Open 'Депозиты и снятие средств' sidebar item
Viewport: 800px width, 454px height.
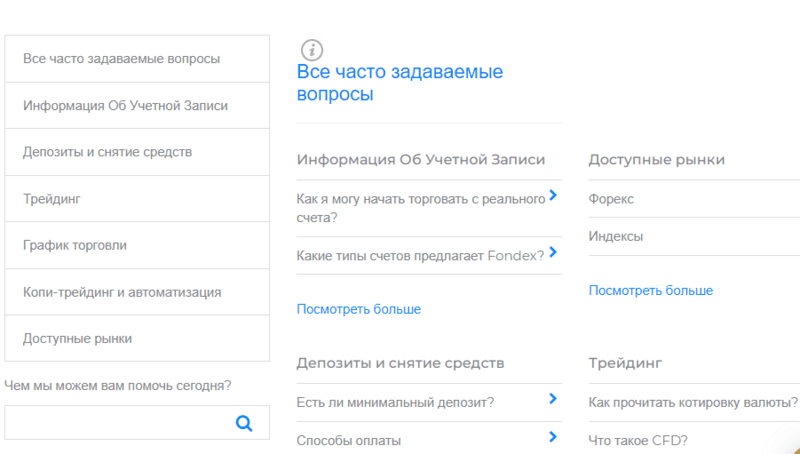(x=137, y=152)
